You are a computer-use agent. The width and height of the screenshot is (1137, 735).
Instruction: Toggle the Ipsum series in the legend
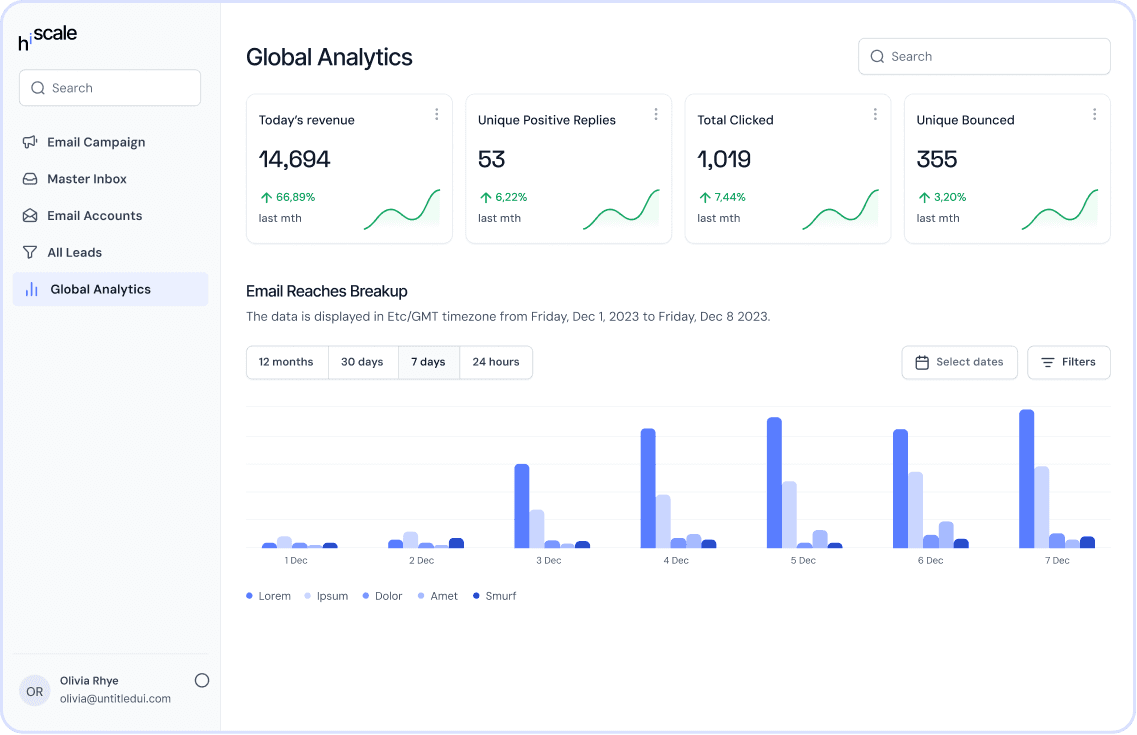(326, 596)
